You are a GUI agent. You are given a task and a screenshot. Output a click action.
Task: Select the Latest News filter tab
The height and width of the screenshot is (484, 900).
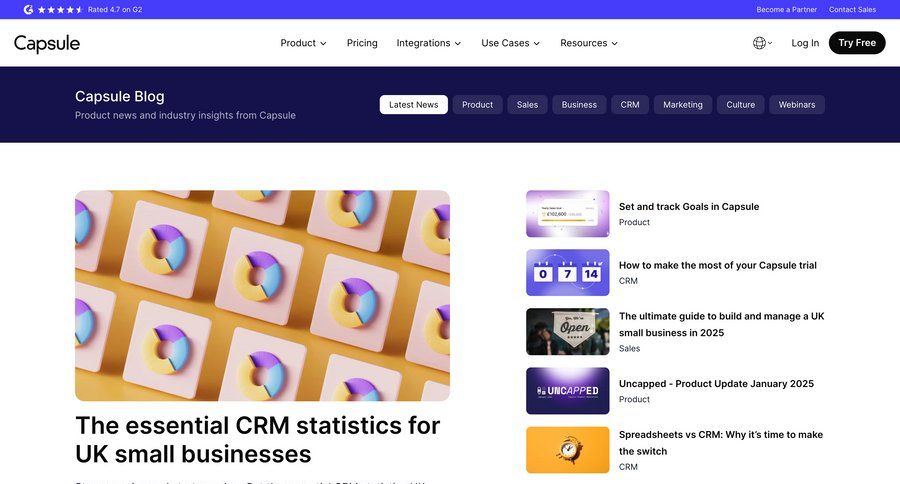point(413,105)
